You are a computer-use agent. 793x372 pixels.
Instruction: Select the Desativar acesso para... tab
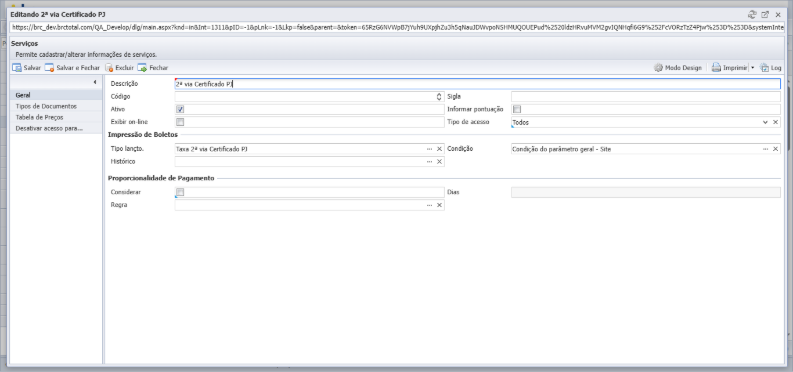(x=56, y=128)
